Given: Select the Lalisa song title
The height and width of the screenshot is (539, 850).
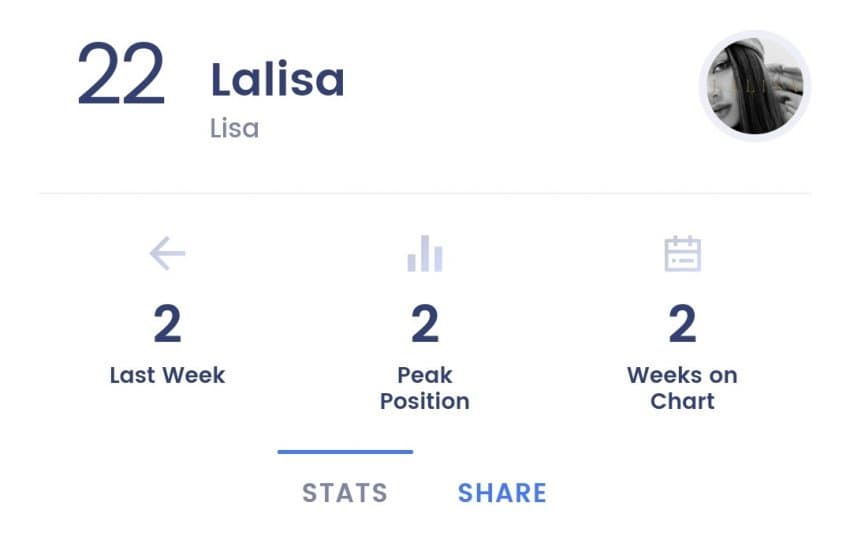Looking at the screenshot, I should point(278,80).
